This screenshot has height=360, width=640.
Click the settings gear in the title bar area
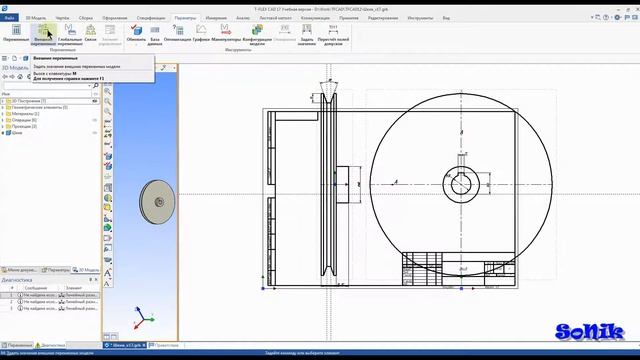coord(617,18)
